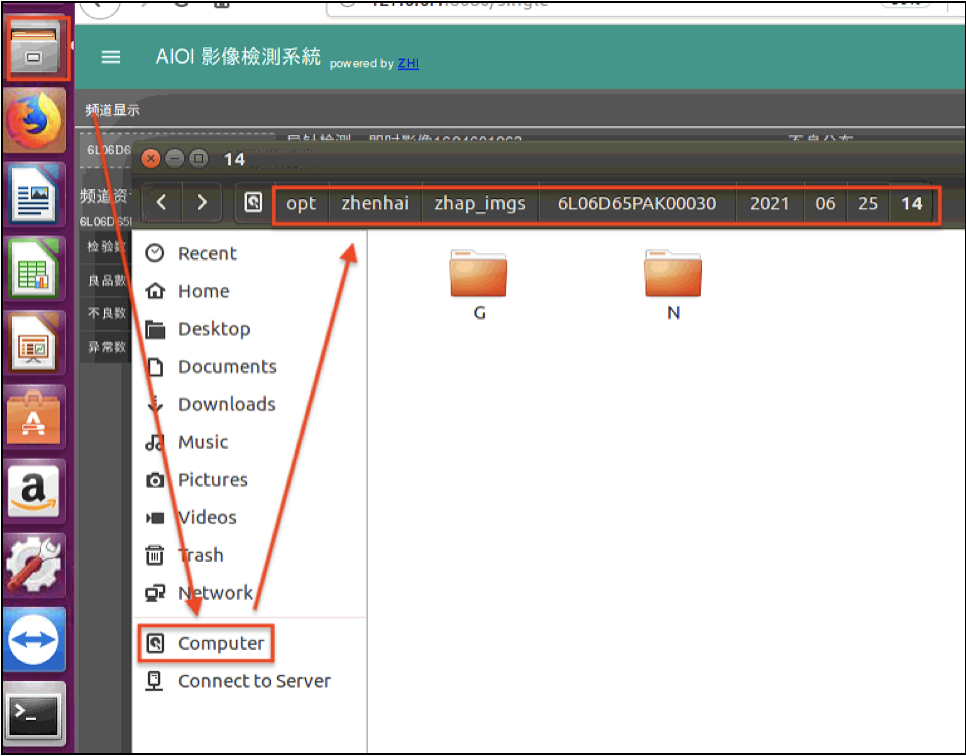Go forward with the file manager's forward arrow

tap(202, 203)
